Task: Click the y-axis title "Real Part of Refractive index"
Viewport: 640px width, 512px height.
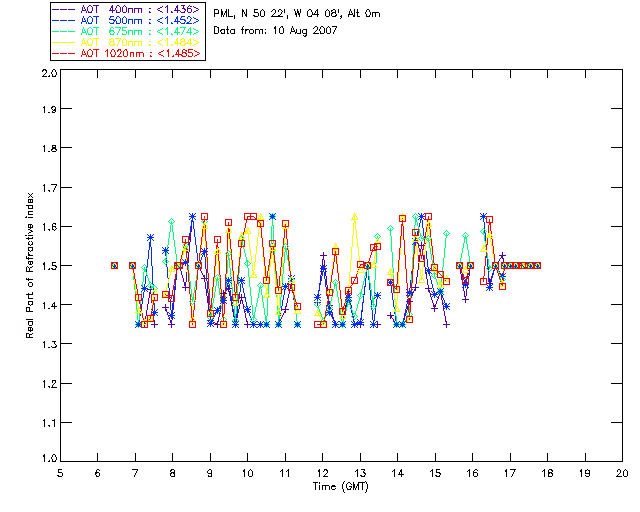Action: 29,265
